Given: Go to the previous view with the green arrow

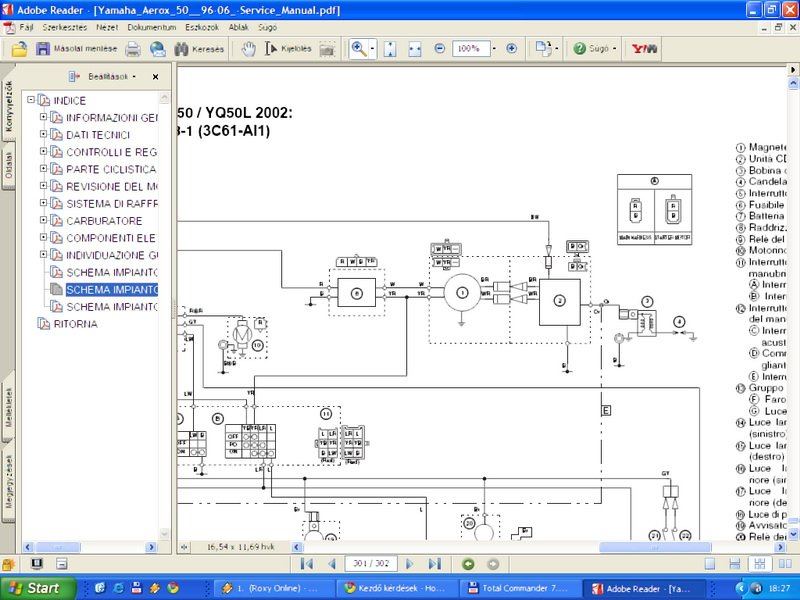Looking at the screenshot, I should (468, 564).
